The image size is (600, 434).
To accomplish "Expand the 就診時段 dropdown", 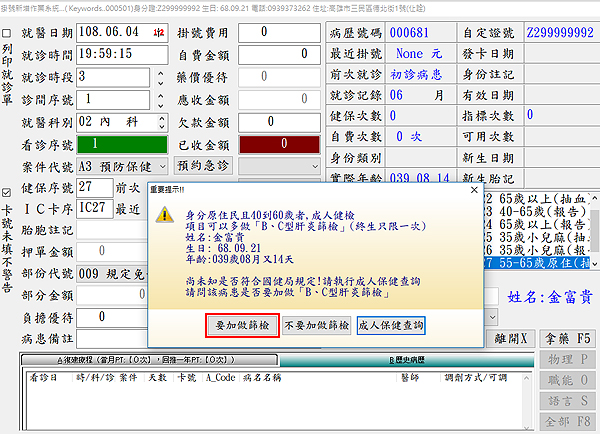I will (158, 76).
